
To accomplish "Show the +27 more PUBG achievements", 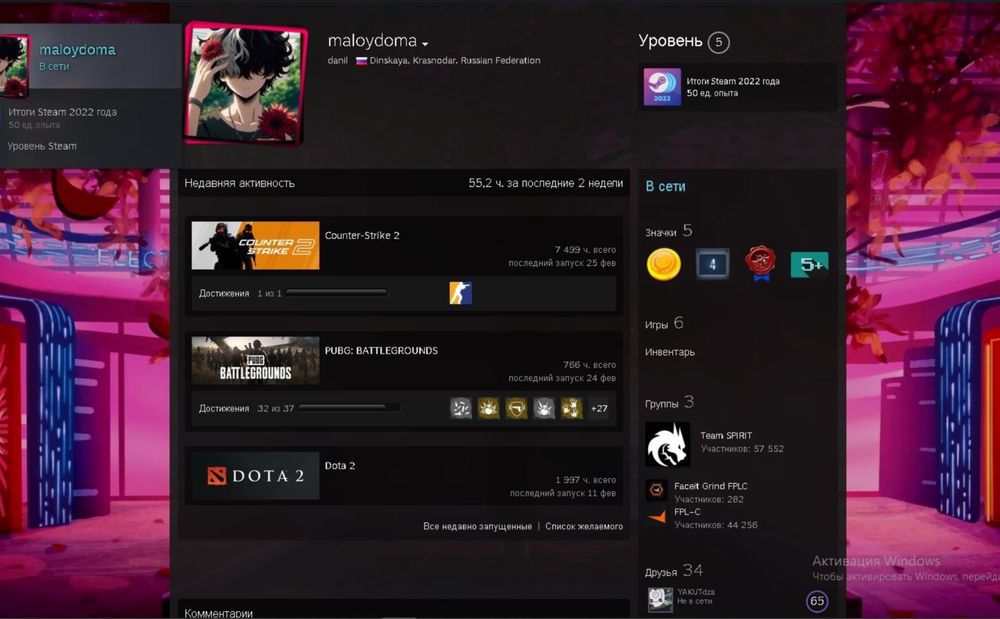I will tap(599, 408).
